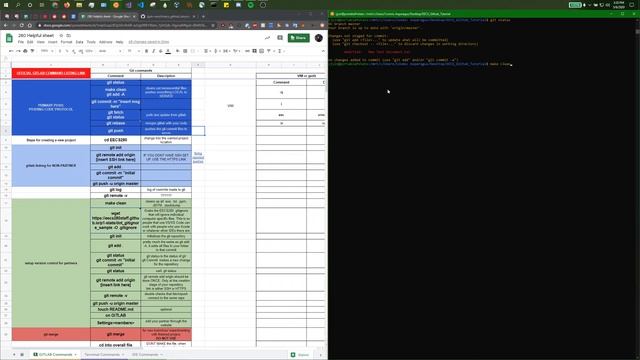This screenshot has width=640, height=360.
Task: Open the activity trend icon near Share
Action: point(267,38)
